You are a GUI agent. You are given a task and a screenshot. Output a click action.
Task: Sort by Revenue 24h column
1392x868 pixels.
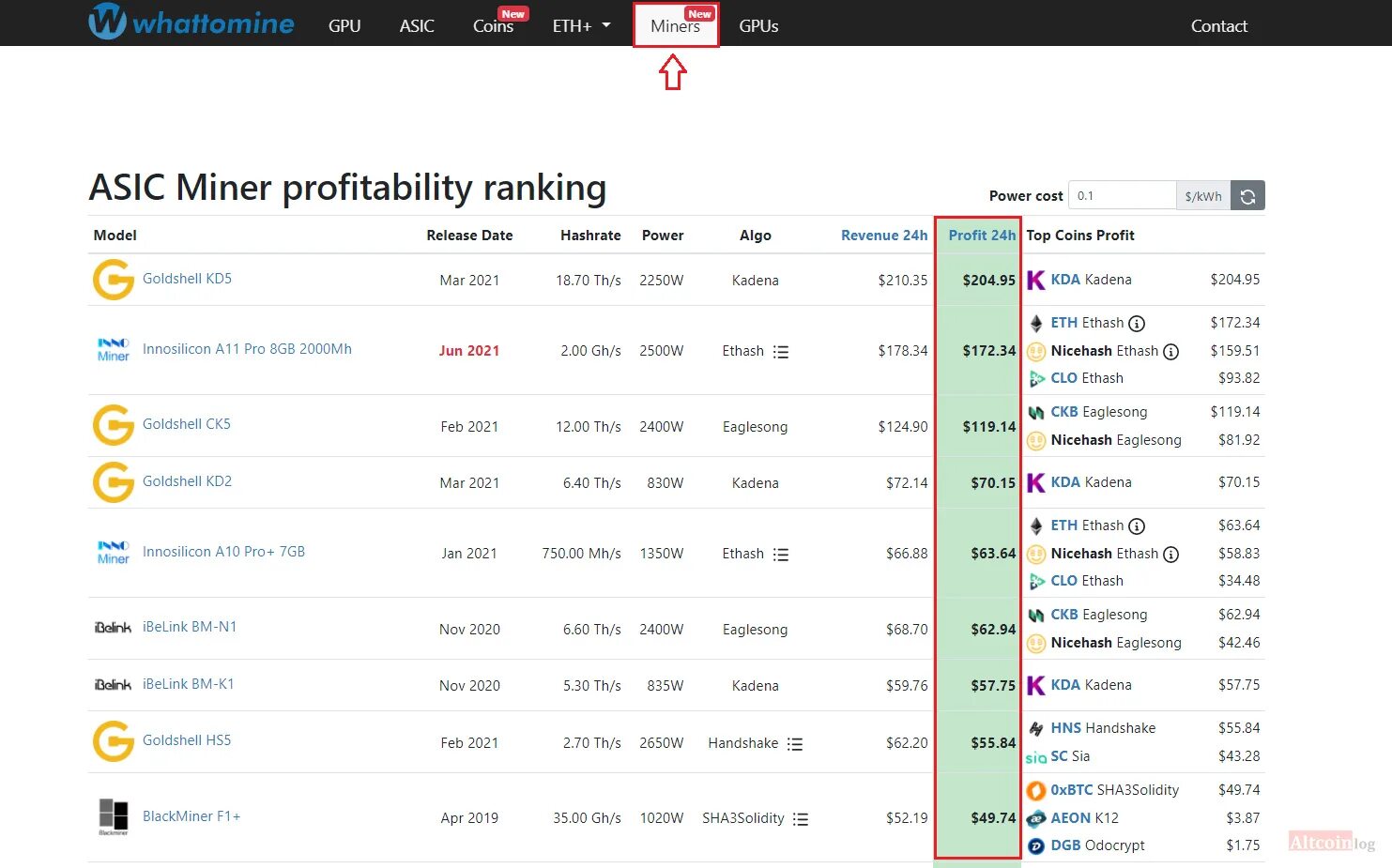[884, 236]
